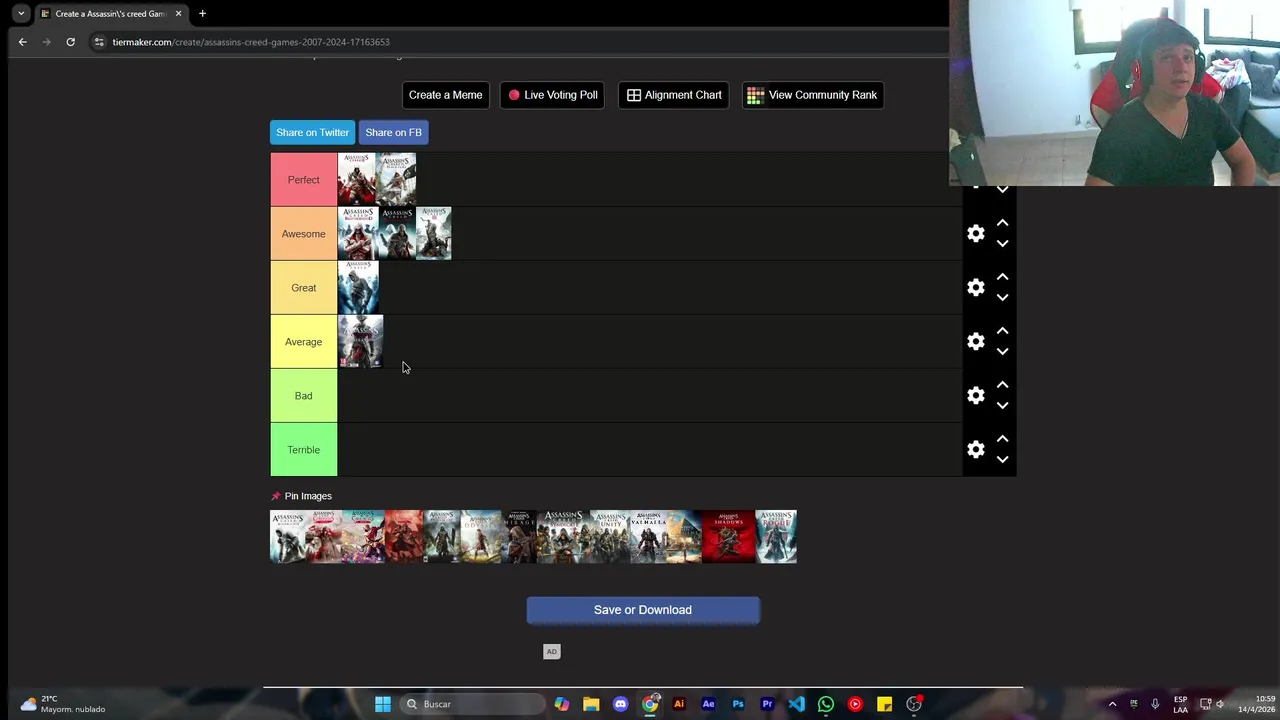This screenshot has width=1280, height=720.
Task: Select the Average tier label
Action: tap(304, 342)
